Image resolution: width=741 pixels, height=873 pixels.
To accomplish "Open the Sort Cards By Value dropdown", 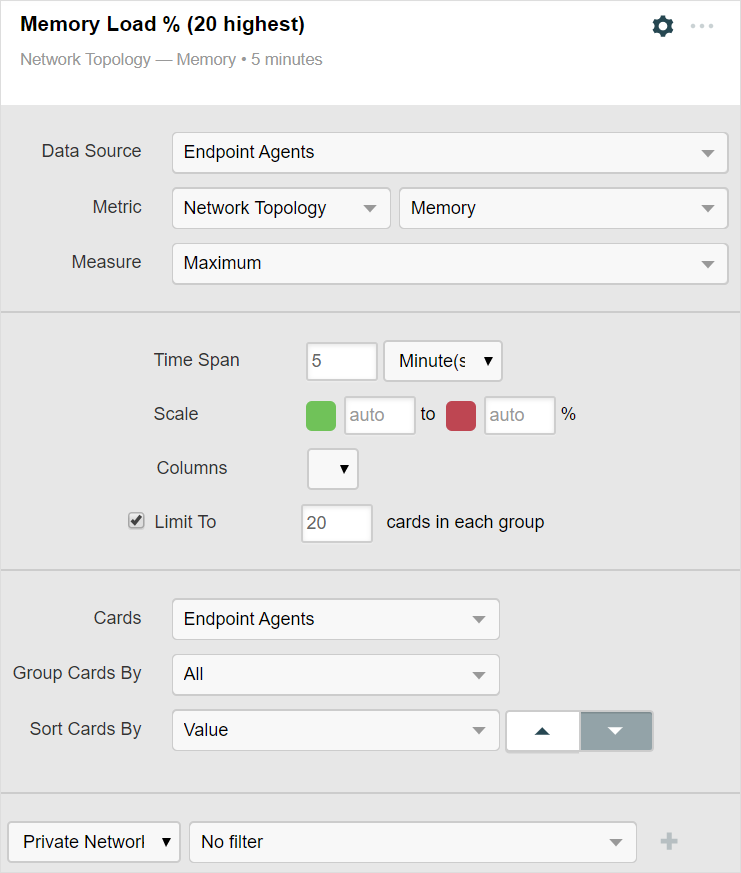I will click(x=335, y=731).
